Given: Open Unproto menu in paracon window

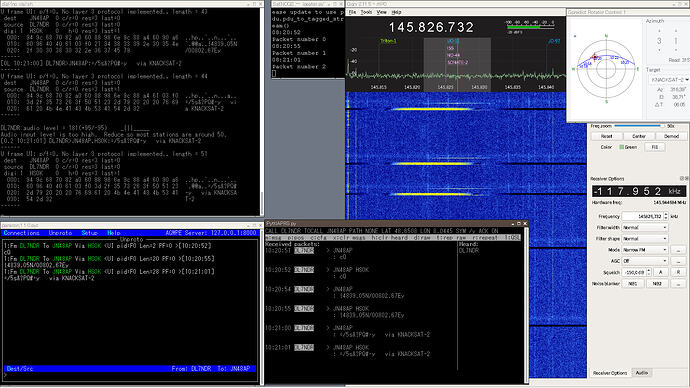Looking at the screenshot, I should tap(60, 233).
